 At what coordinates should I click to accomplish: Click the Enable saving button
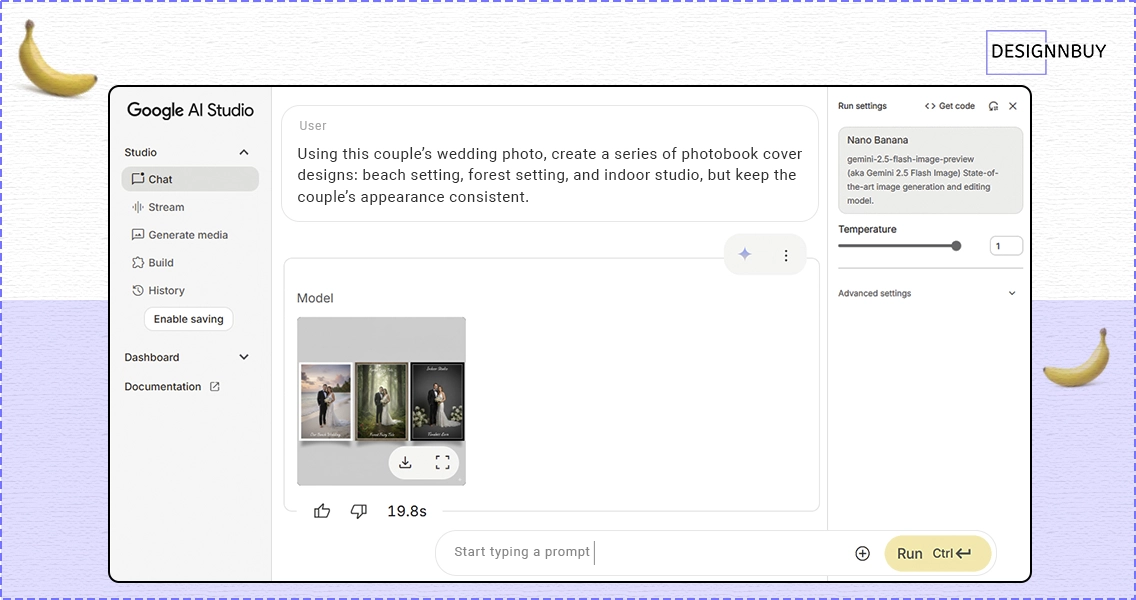pyautogui.click(x=188, y=319)
